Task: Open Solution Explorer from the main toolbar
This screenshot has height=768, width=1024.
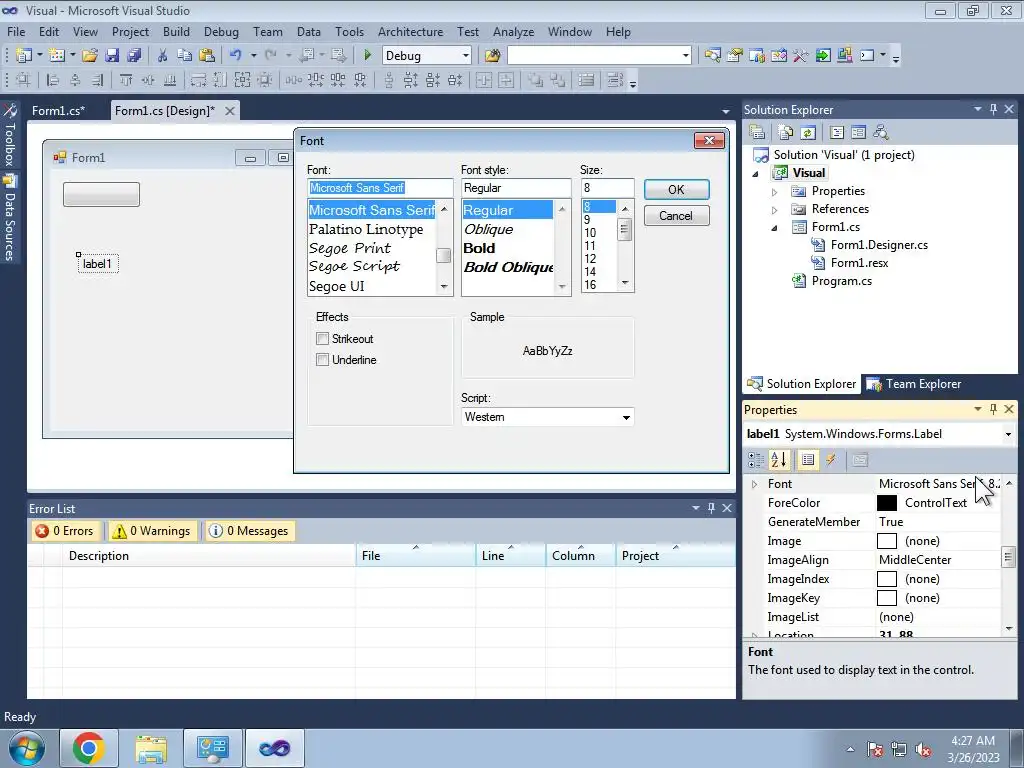Action: click(712, 56)
